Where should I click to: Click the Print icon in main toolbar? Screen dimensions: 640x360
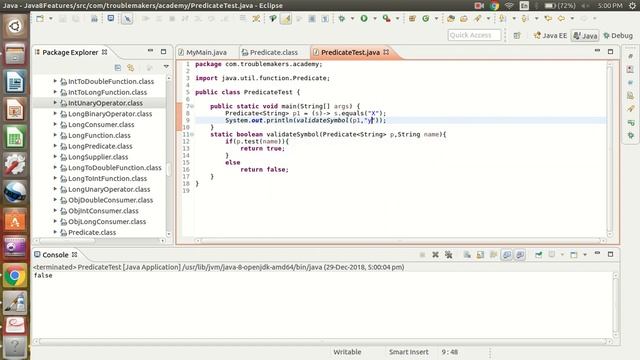pyautogui.click(x=94, y=19)
